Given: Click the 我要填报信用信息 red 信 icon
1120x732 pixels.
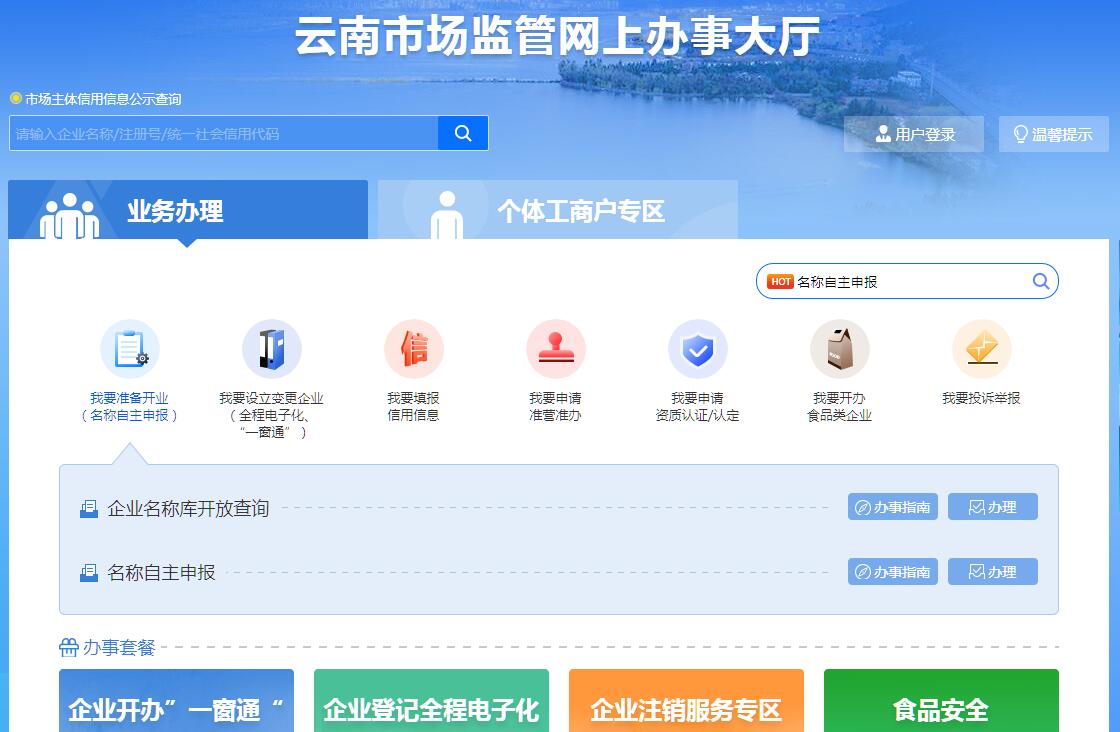Looking at the screenshot, I should [414, 349].
